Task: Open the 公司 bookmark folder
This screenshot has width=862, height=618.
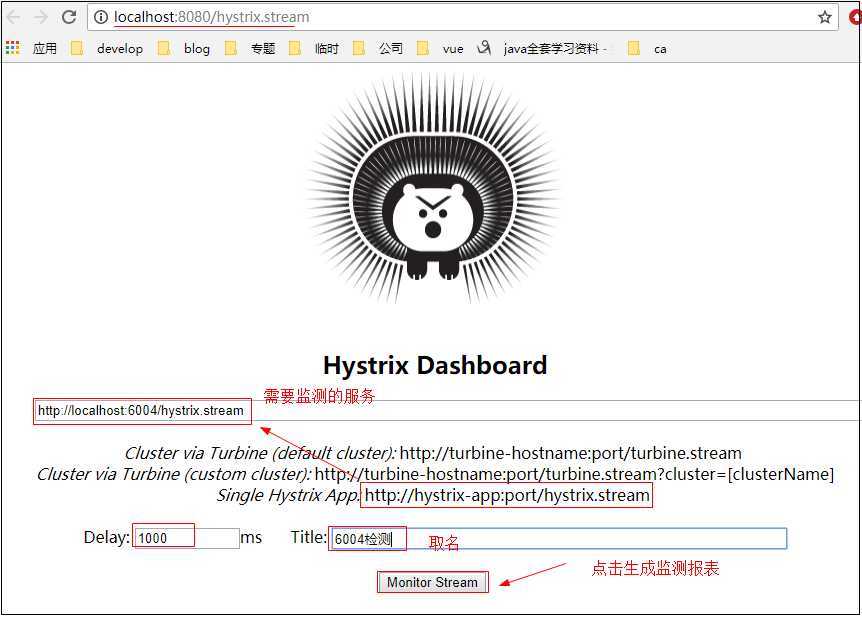Action: click(x=378, y=48)
